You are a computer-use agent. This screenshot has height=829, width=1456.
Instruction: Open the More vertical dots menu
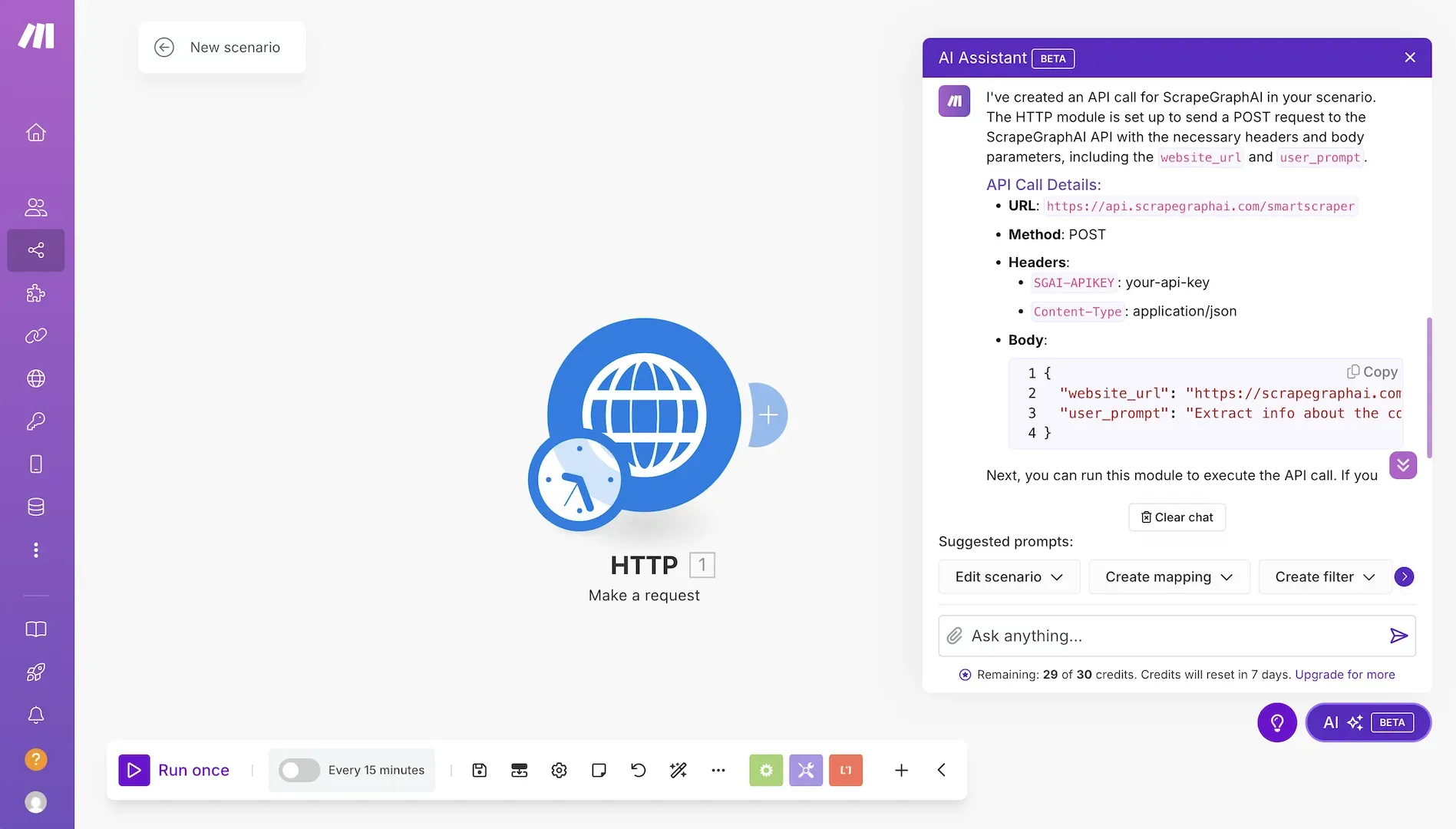click(x=36, y=550)
